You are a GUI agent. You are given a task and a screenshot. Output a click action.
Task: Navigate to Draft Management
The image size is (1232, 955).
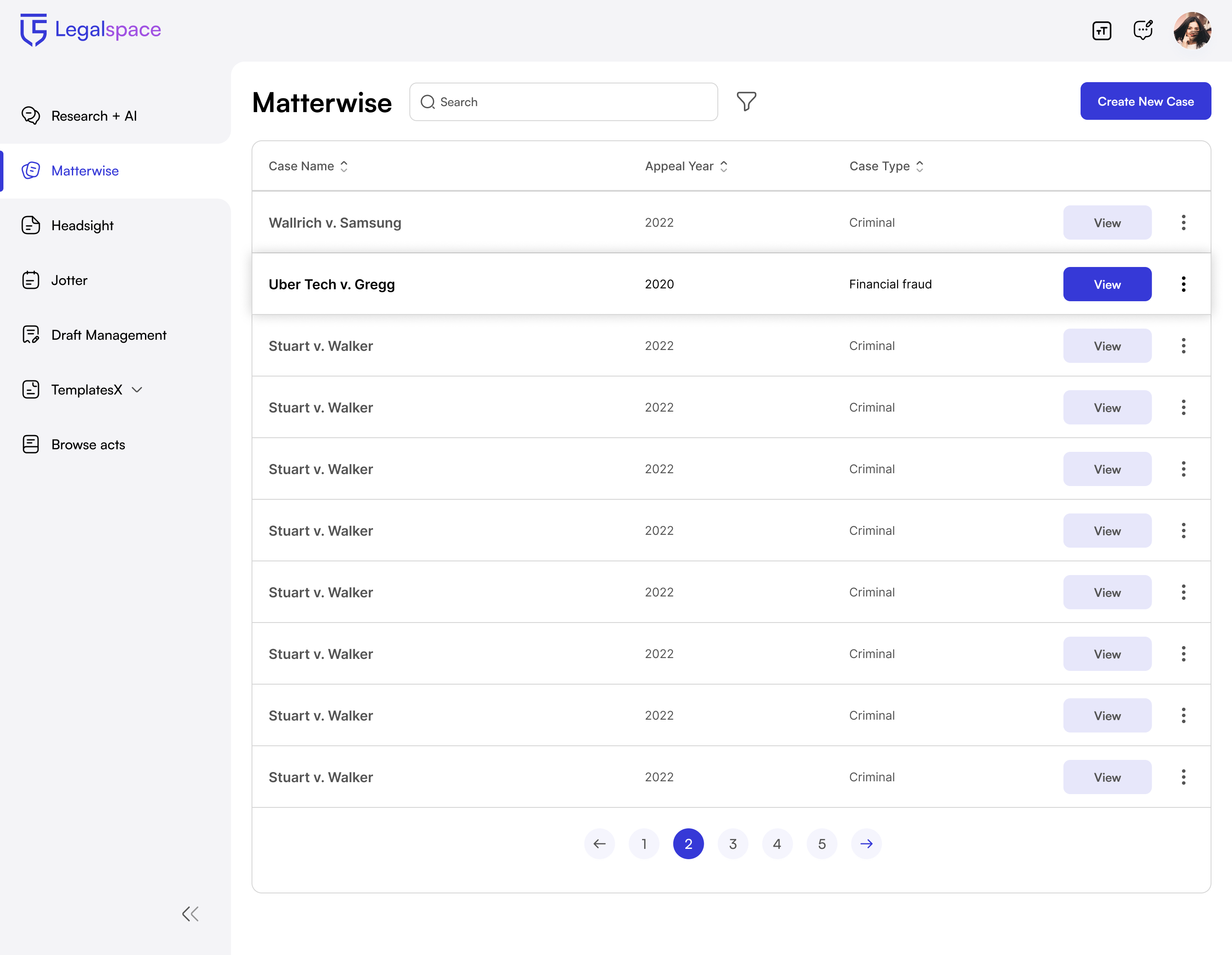[x=108, y=335]
